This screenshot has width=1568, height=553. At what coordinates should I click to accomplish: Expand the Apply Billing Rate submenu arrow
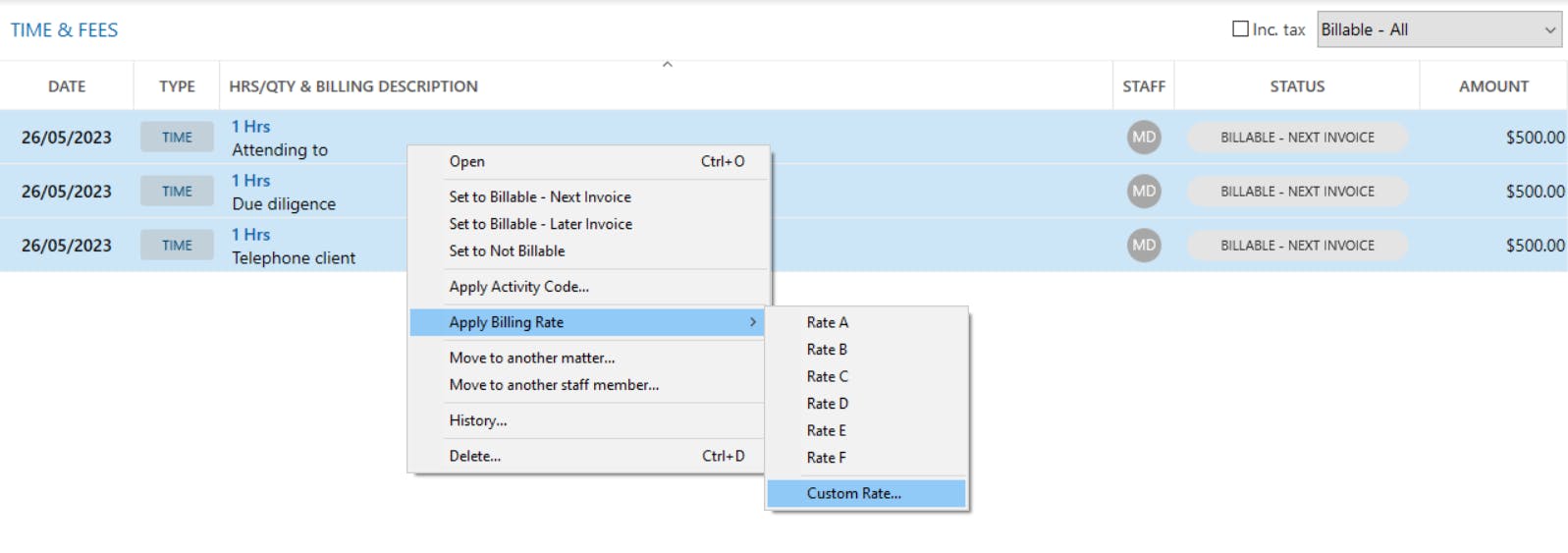(753, 322)
